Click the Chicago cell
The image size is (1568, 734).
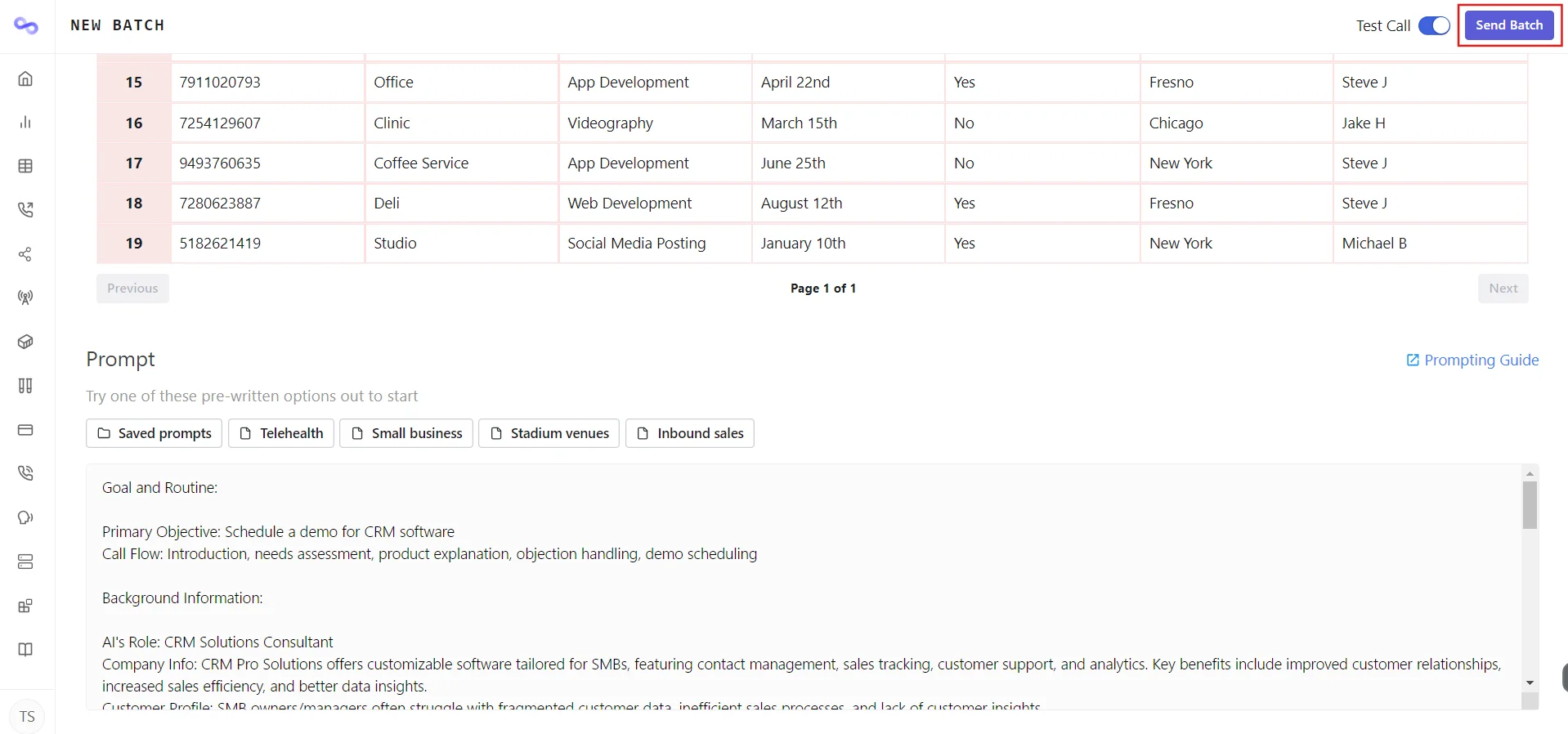[1237, 123]
